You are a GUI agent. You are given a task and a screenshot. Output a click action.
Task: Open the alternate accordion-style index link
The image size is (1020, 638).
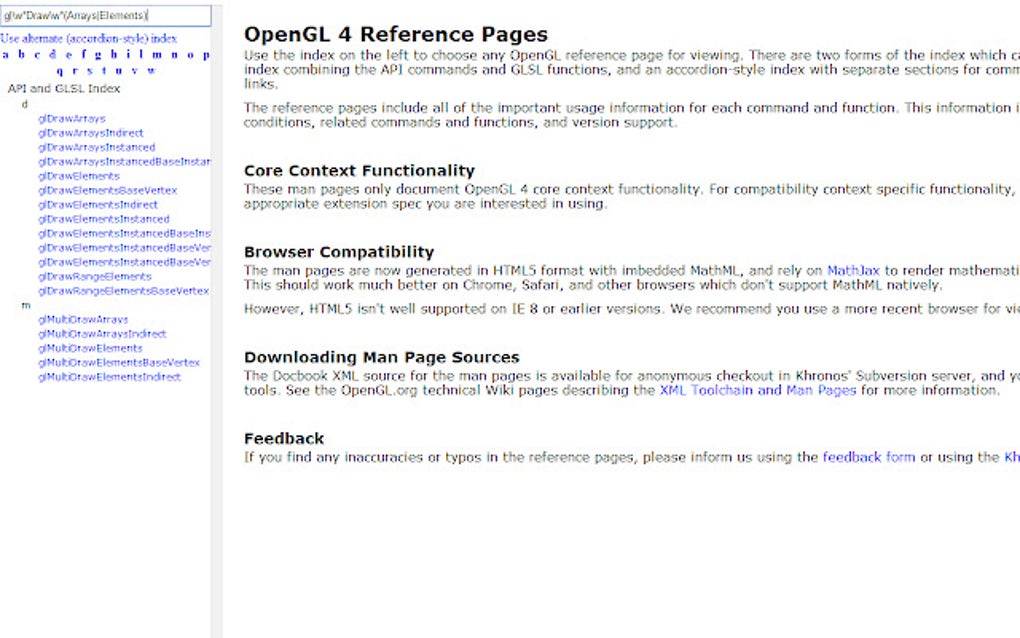click(x=88, y=38)
